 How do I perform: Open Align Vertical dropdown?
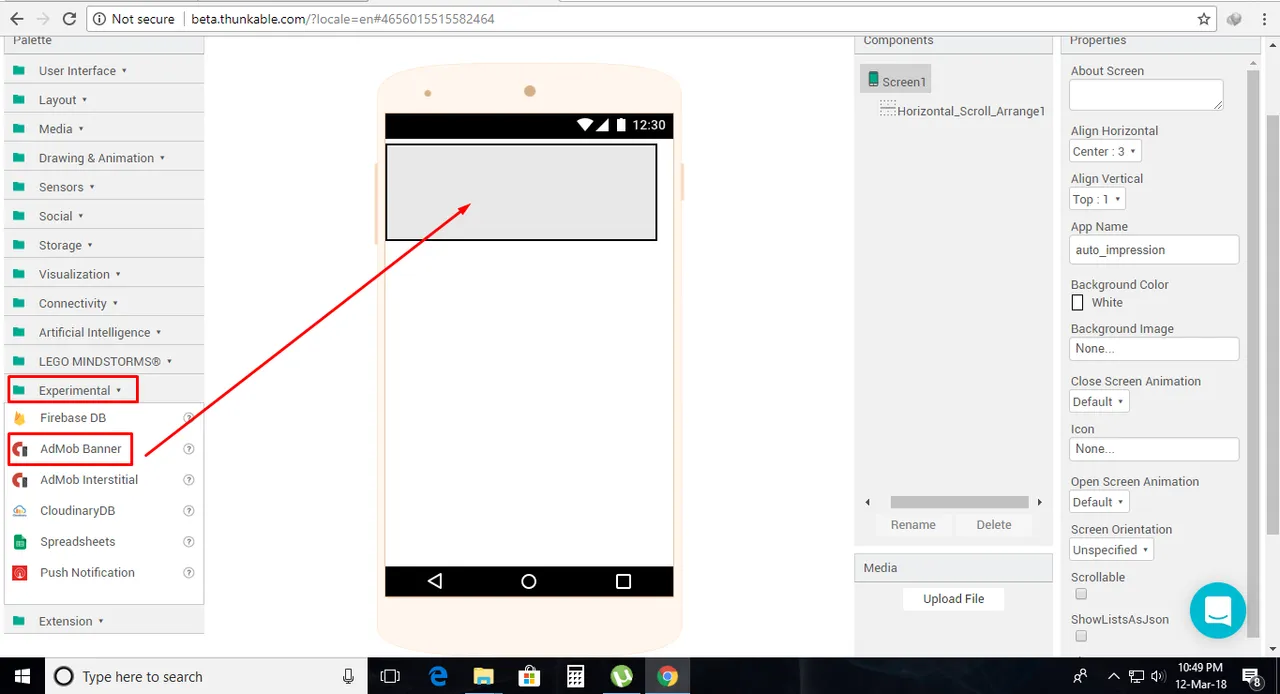coord(1097,200)
